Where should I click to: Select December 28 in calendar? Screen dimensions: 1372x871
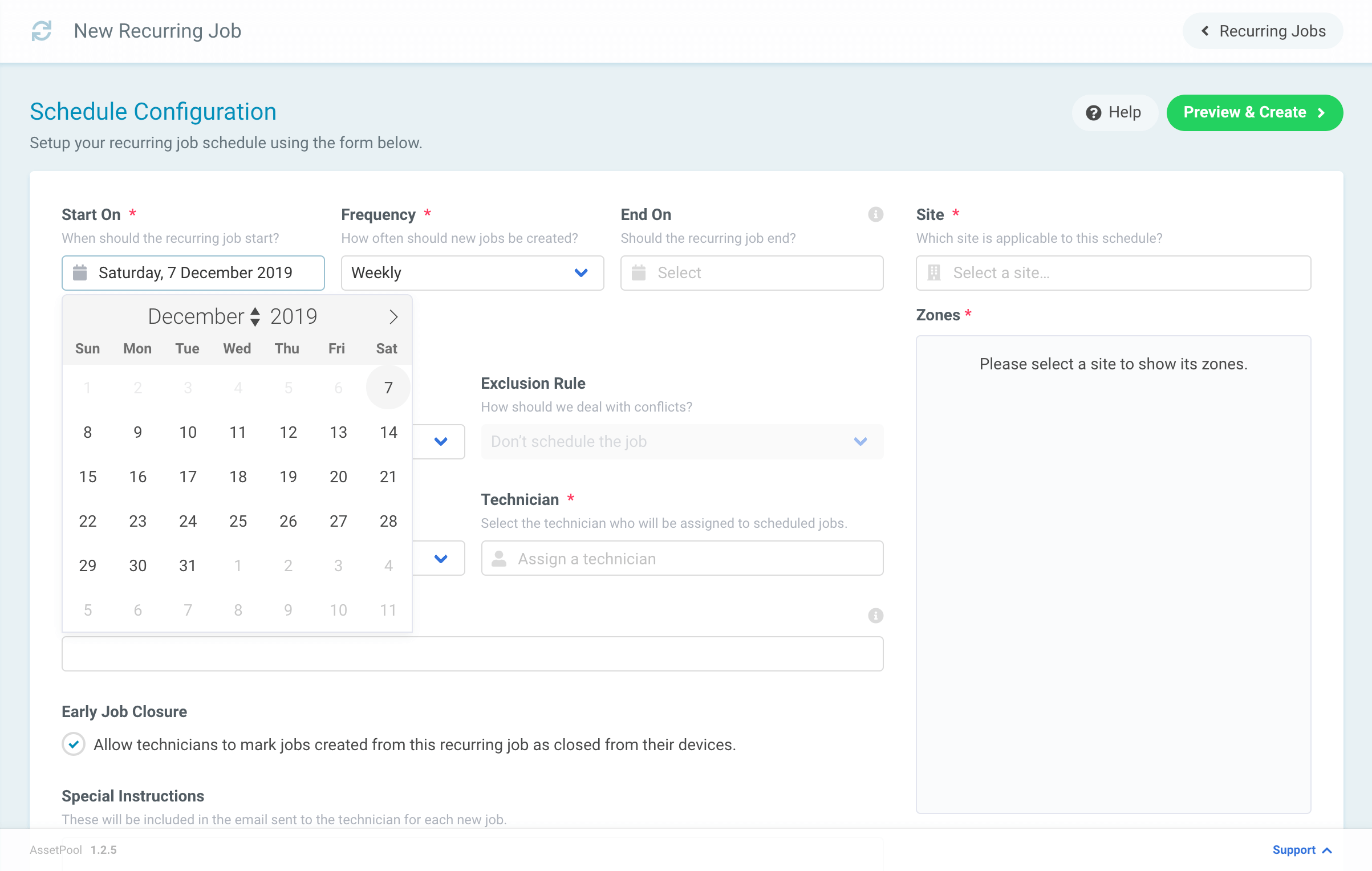pyautogui.click(x=388, y=521)
